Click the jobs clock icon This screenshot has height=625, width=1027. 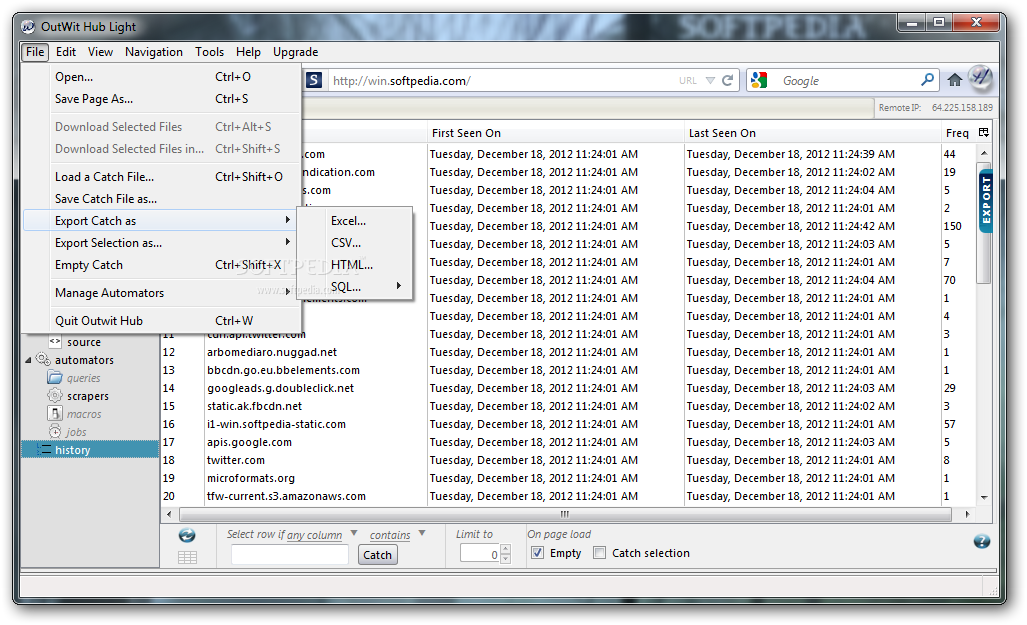tap(55, 431)
